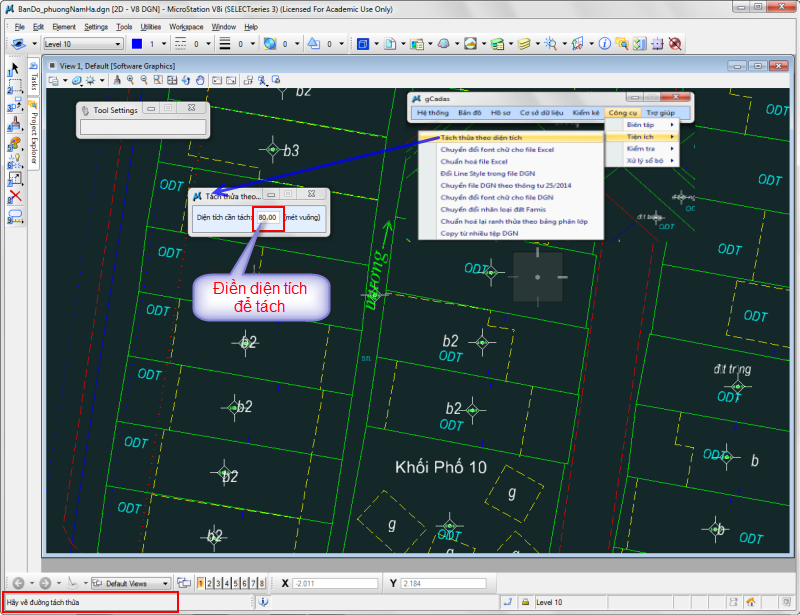Open the Utilities menu
The image size is (800, 615).
(x=150, y=27)
